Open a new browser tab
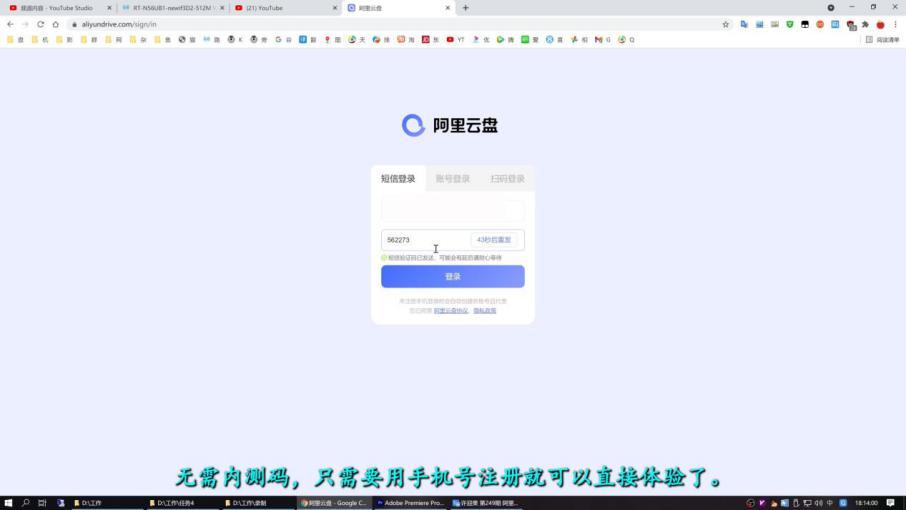 [x=465, y=8]
